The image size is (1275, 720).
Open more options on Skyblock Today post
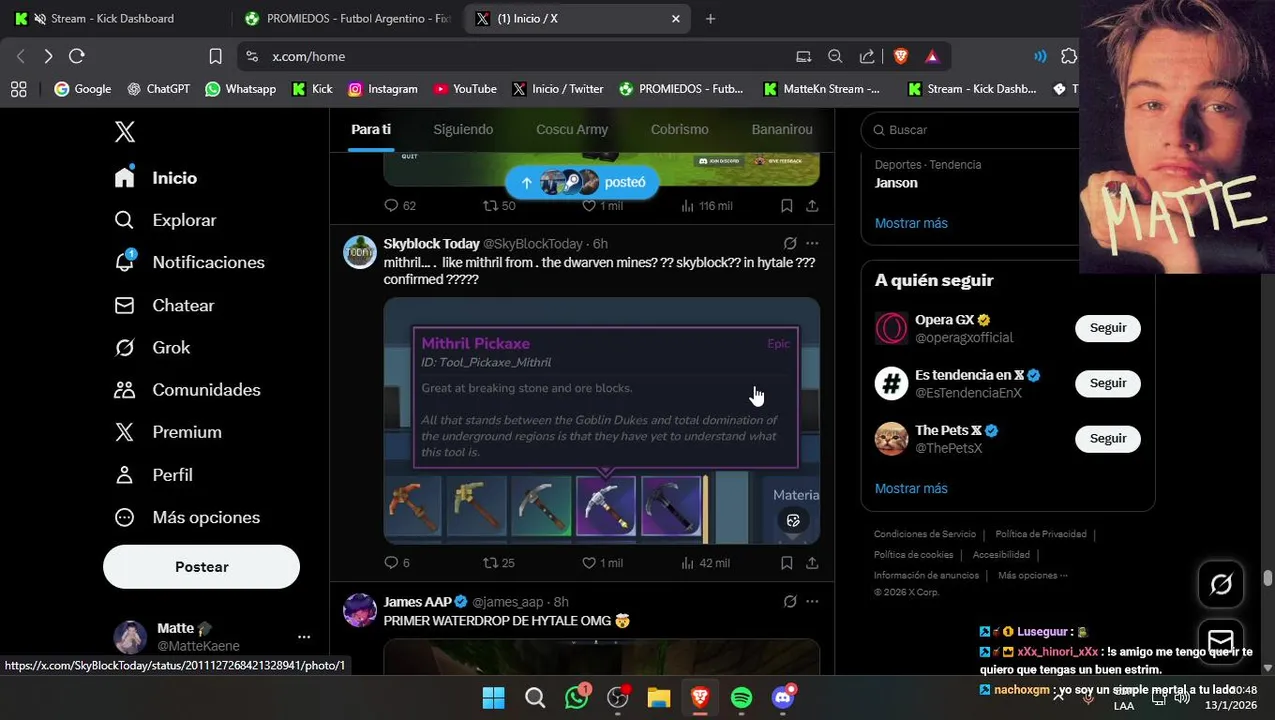(812, 243)
